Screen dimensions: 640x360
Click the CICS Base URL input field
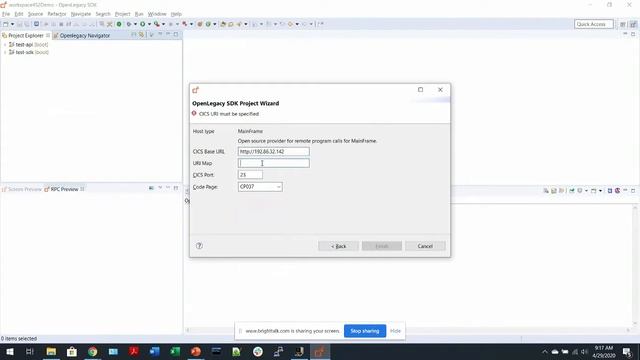click(x=273, y=151)
